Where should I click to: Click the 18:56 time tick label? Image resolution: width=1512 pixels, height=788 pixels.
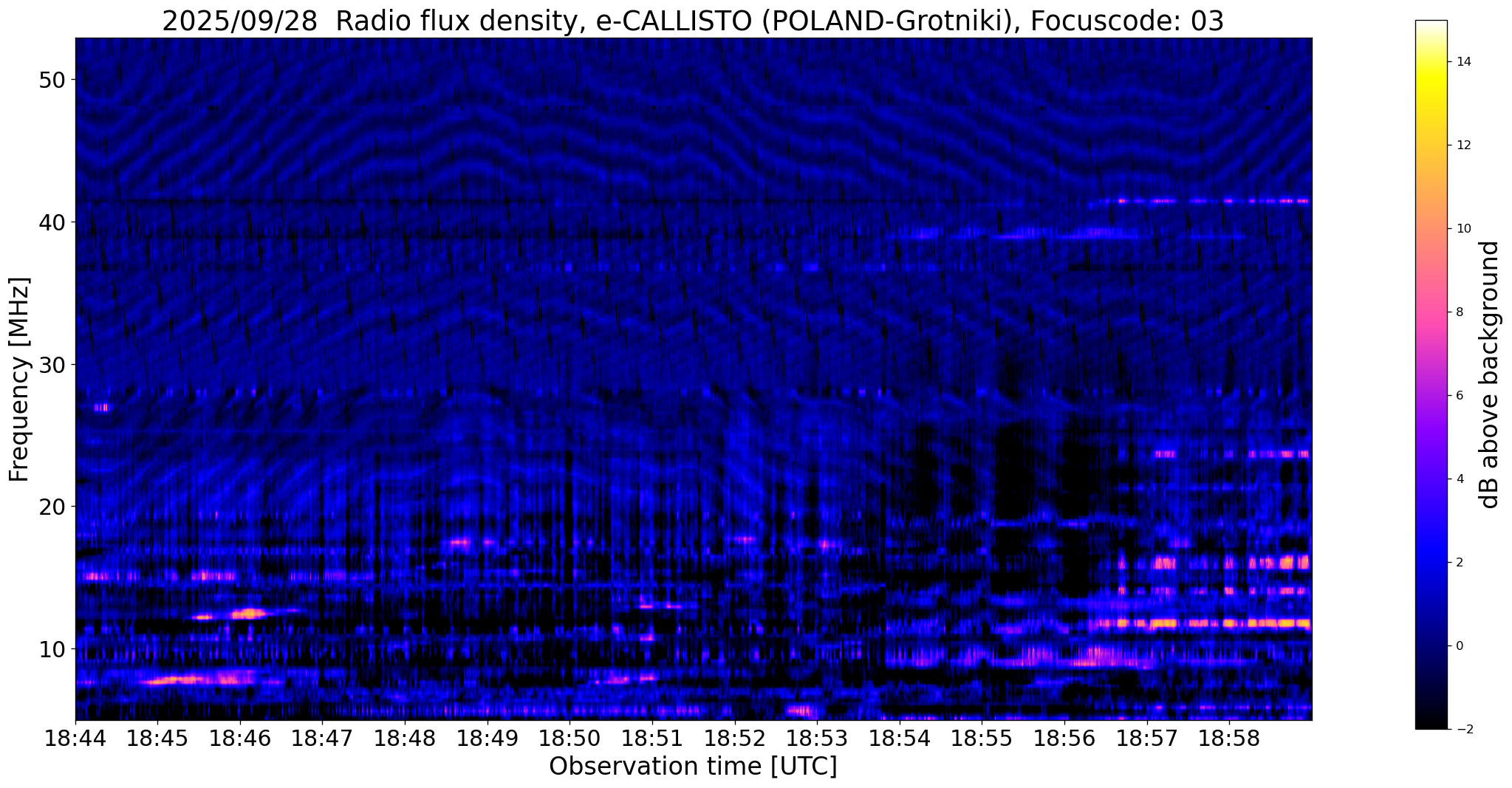click(x=1064, y=738)
